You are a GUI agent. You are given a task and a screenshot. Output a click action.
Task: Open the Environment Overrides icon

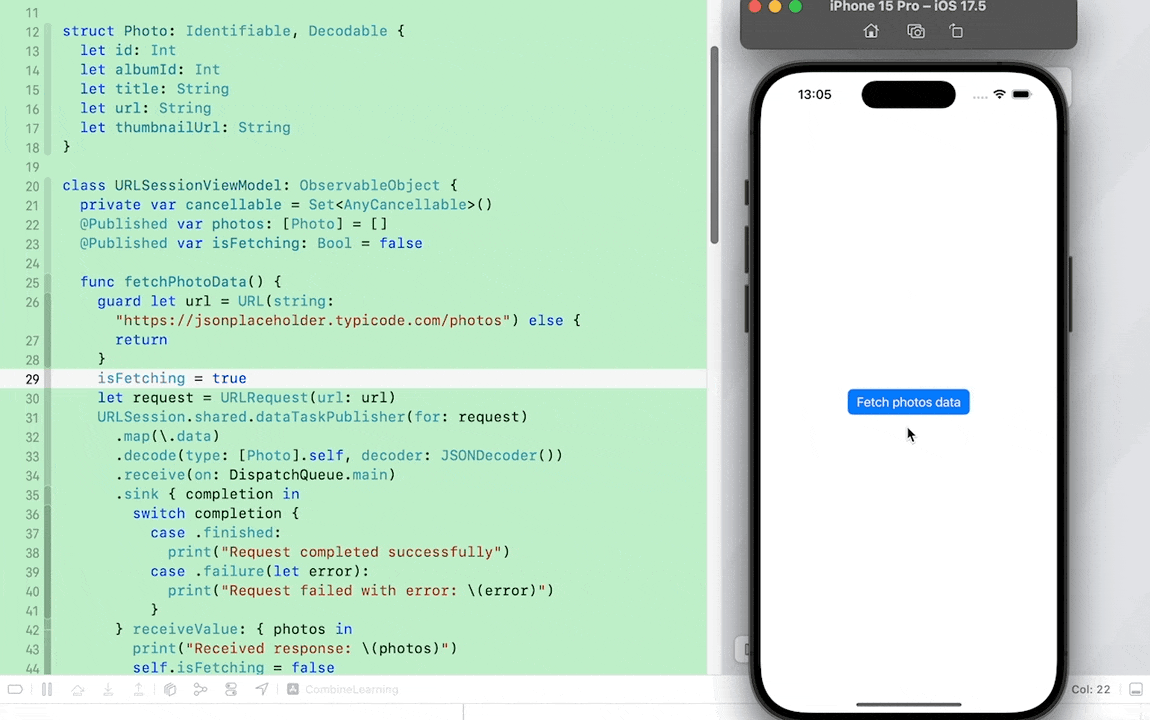click(x=231, y=689)
